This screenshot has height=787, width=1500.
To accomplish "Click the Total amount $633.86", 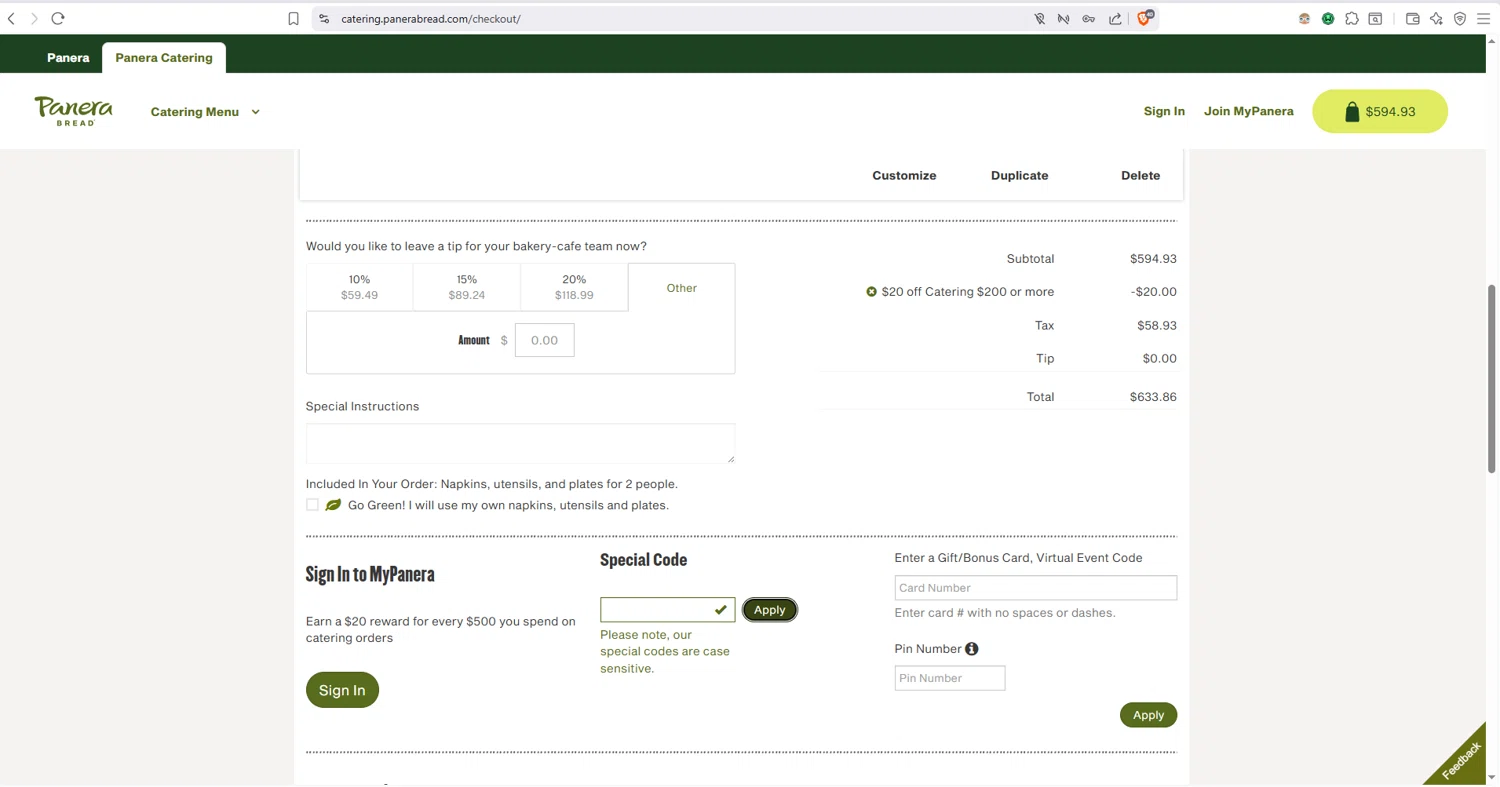I will click(x=1153, y=397).
